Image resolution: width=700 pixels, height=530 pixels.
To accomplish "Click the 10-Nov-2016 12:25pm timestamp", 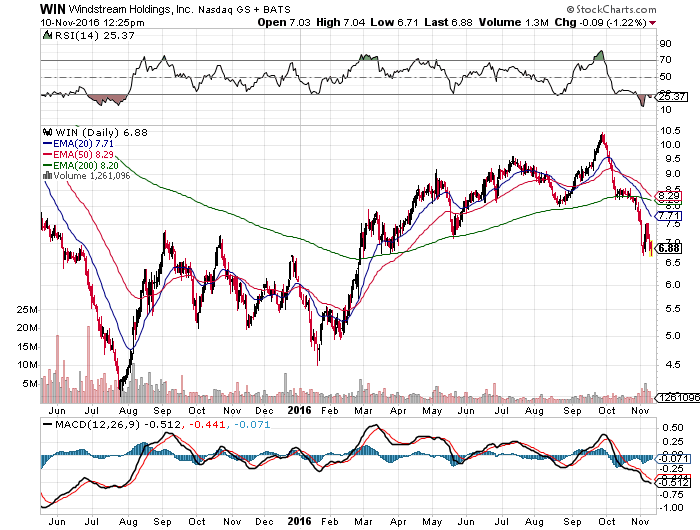I will [x=92, y=22].
